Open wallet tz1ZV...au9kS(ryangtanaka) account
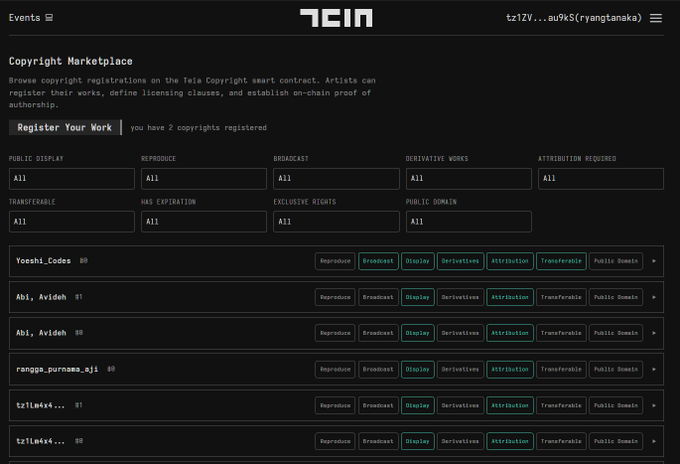This screenshot has width=680, height=464. click(x=574, y=18)
